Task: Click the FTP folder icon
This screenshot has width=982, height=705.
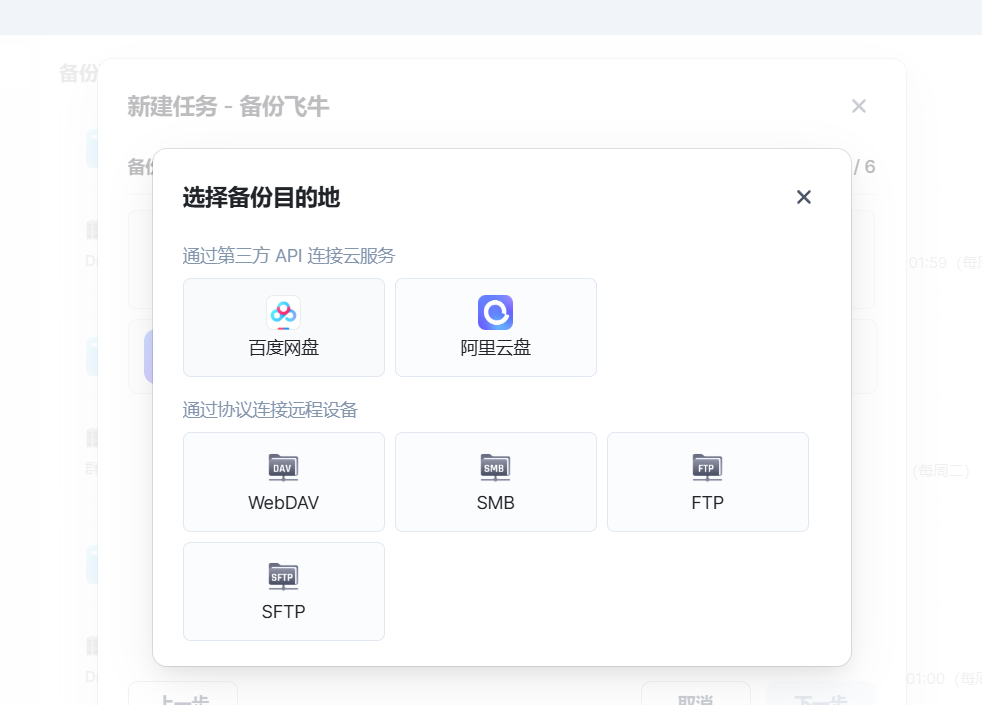Action: 707,468
